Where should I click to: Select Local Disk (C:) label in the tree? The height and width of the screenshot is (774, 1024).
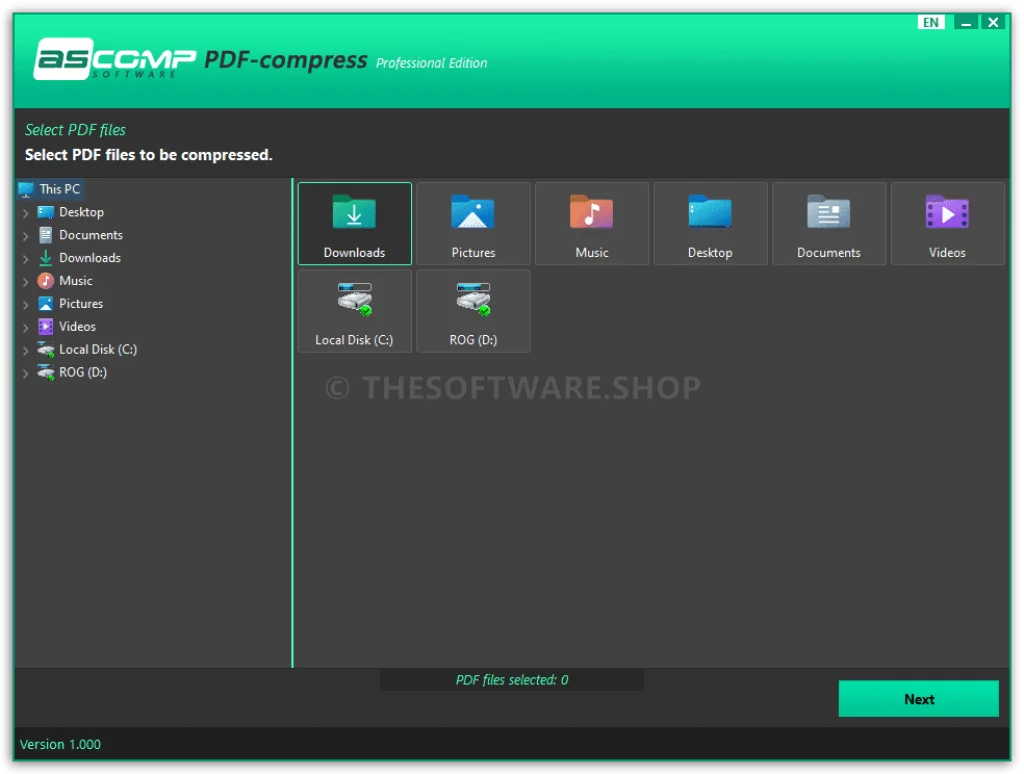(98, 349)
